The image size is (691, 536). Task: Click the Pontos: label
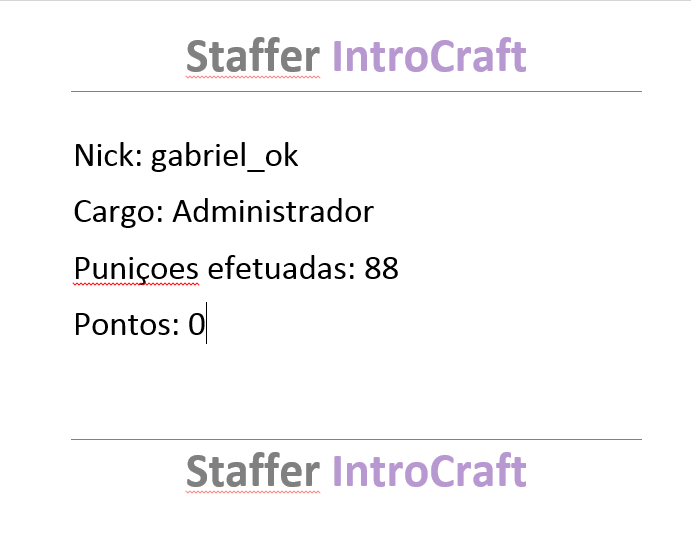coord(127,324)
